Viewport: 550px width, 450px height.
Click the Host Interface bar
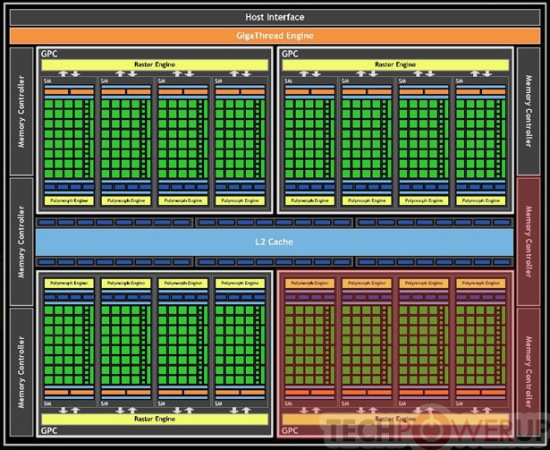tap(275, 17)
